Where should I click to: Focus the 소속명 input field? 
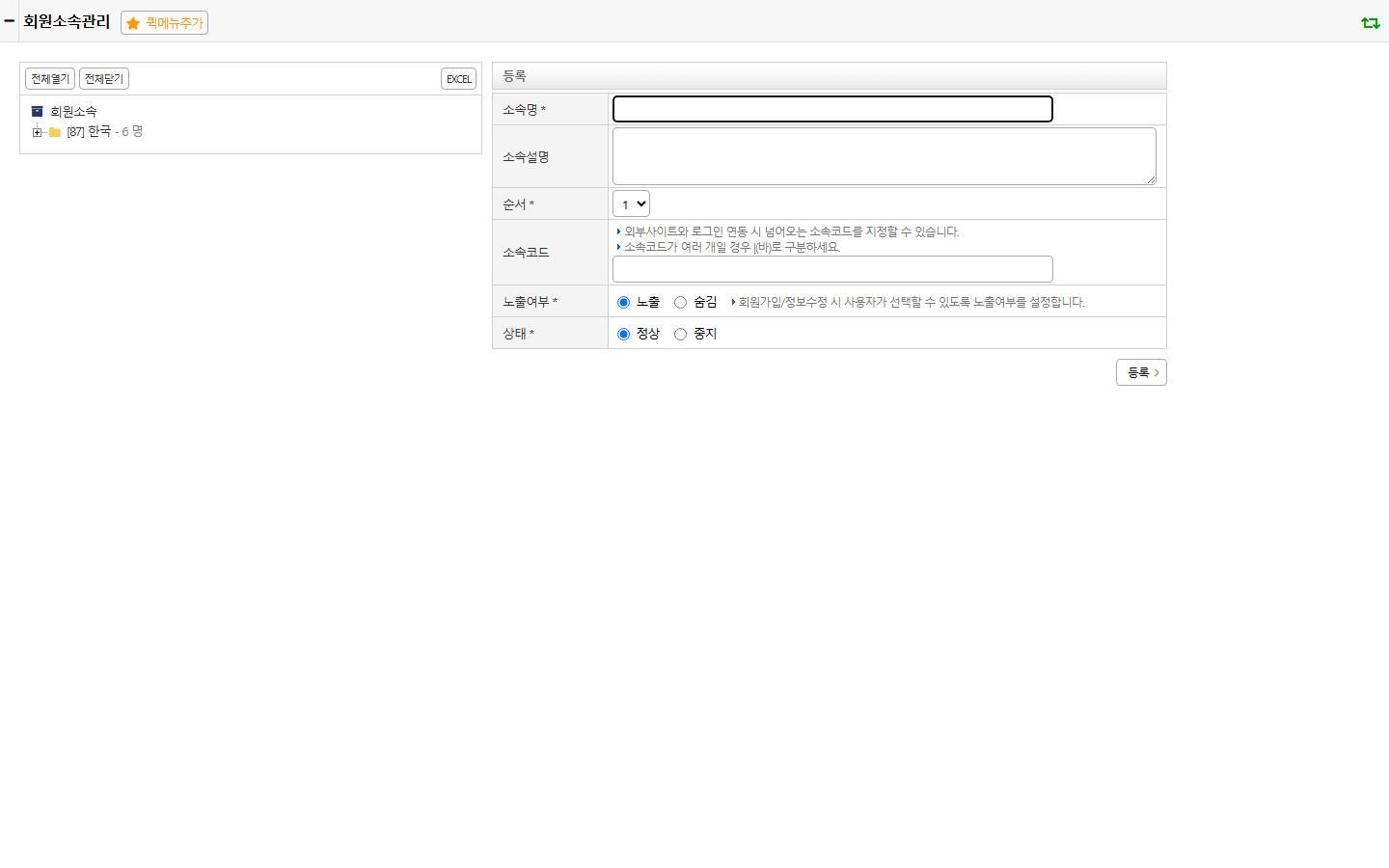click(x=832, y=109)
